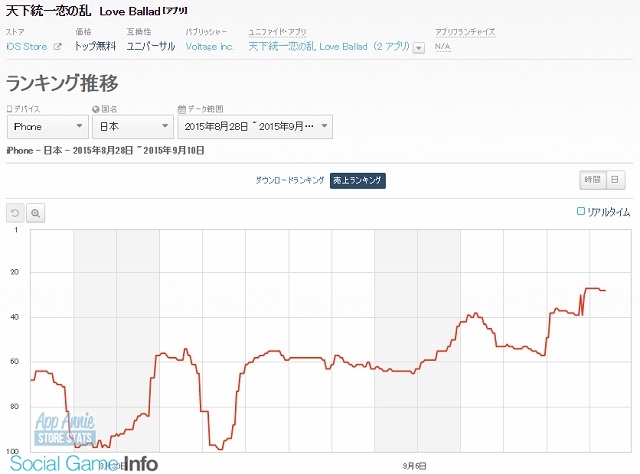The image size is (640, 474).
Task: Select the 売上ランキング tab
Action: (x=358, y=180)
